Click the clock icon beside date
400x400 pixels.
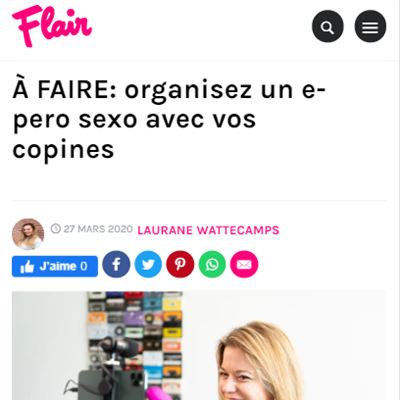56,229
